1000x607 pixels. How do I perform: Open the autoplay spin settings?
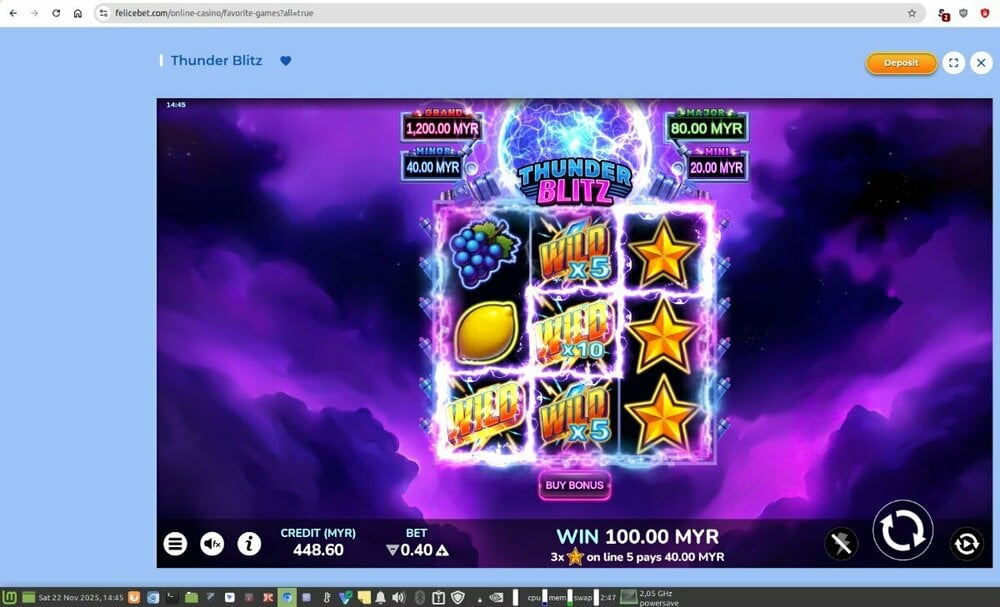tap(966, 544)
